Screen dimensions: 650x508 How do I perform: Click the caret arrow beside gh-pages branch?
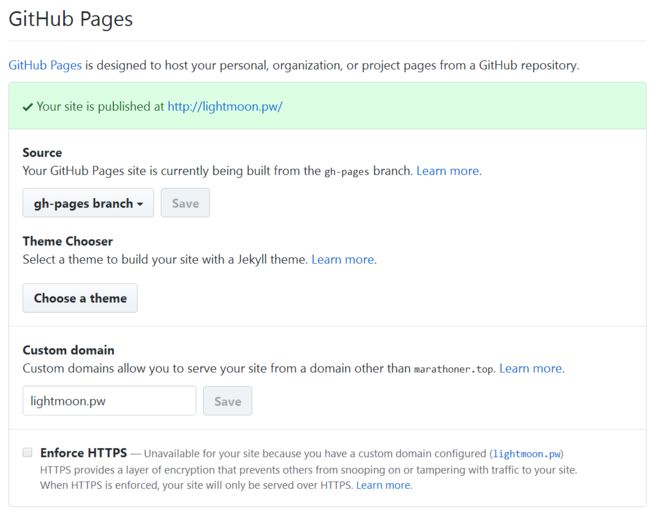coord(140,204)
